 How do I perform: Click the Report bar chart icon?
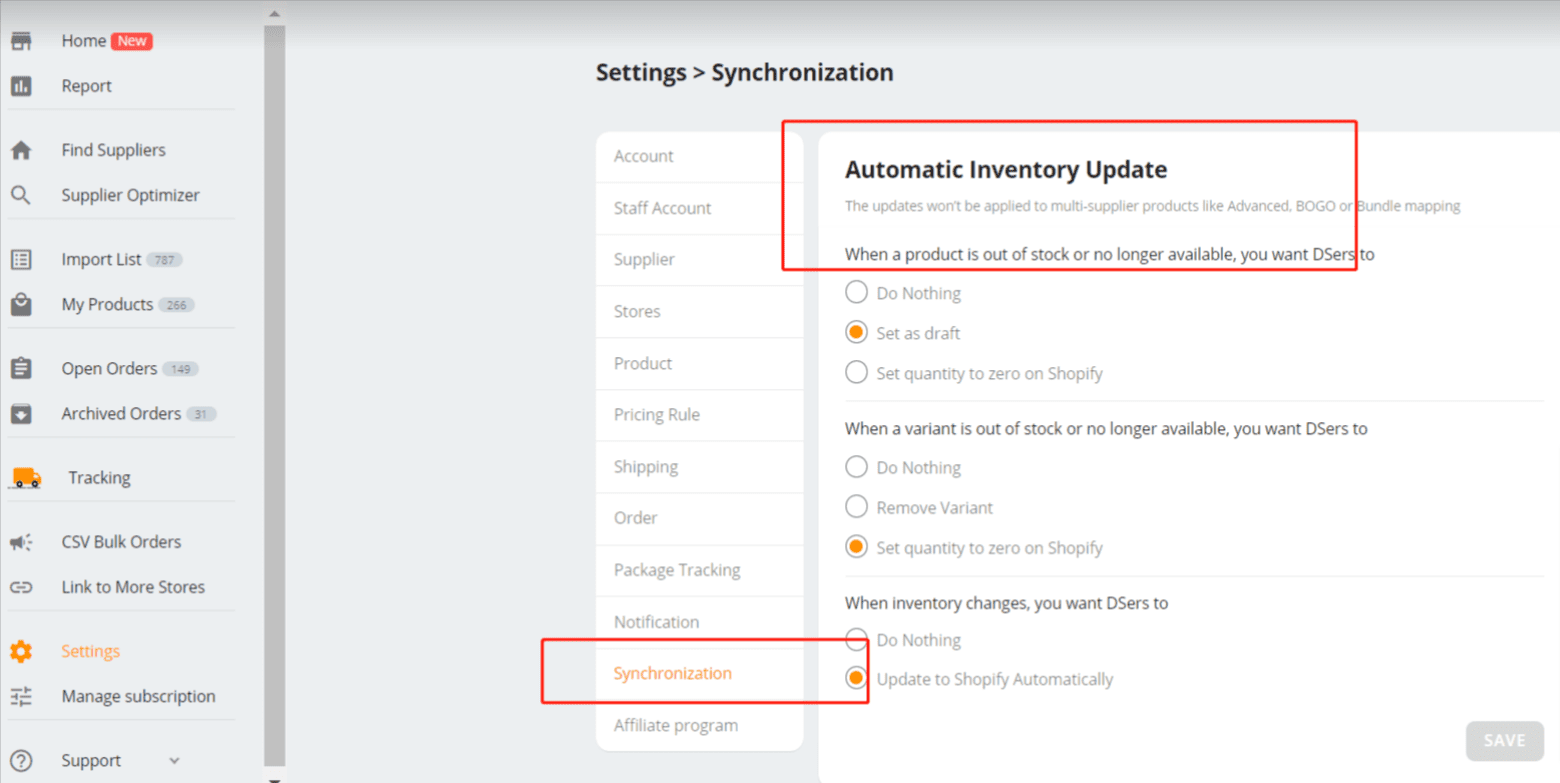pos(21,86)
